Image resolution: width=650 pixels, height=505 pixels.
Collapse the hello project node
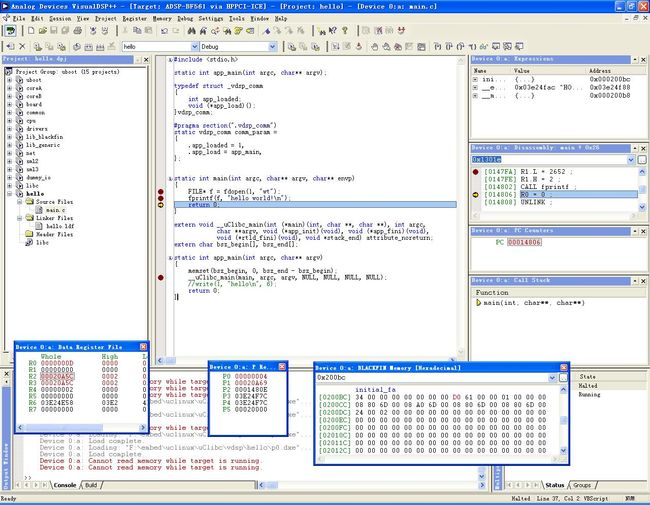tap(10, 194)
